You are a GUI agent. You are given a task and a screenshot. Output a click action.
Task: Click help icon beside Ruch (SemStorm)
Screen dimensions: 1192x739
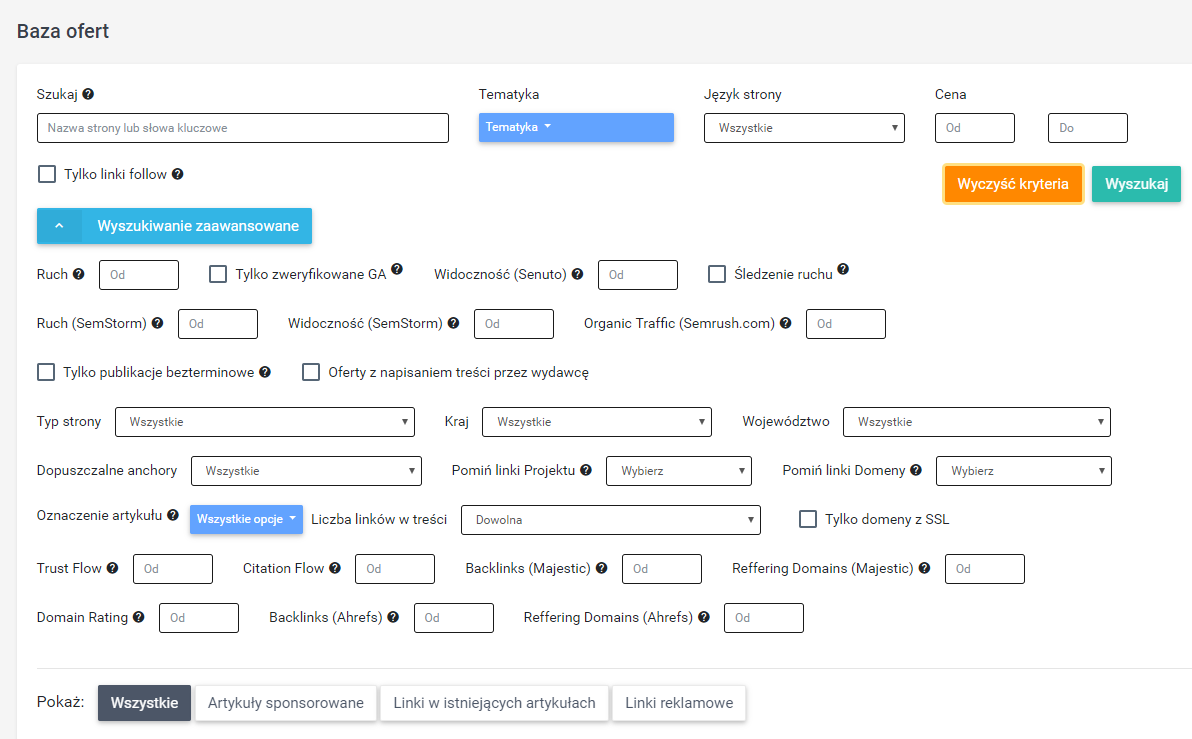click(x=157, y=323)
